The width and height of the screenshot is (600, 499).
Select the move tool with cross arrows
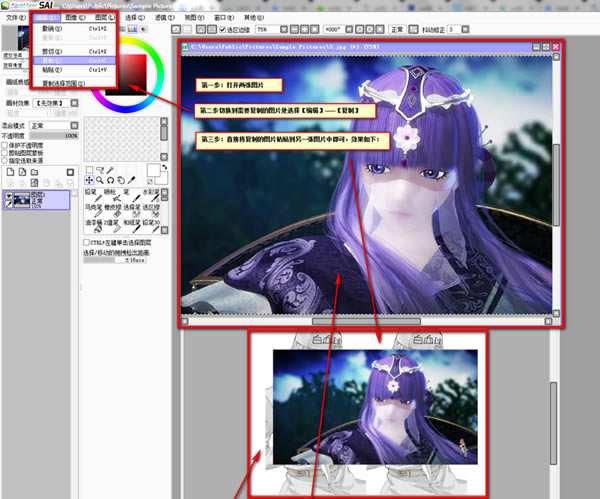pos(89,180)
